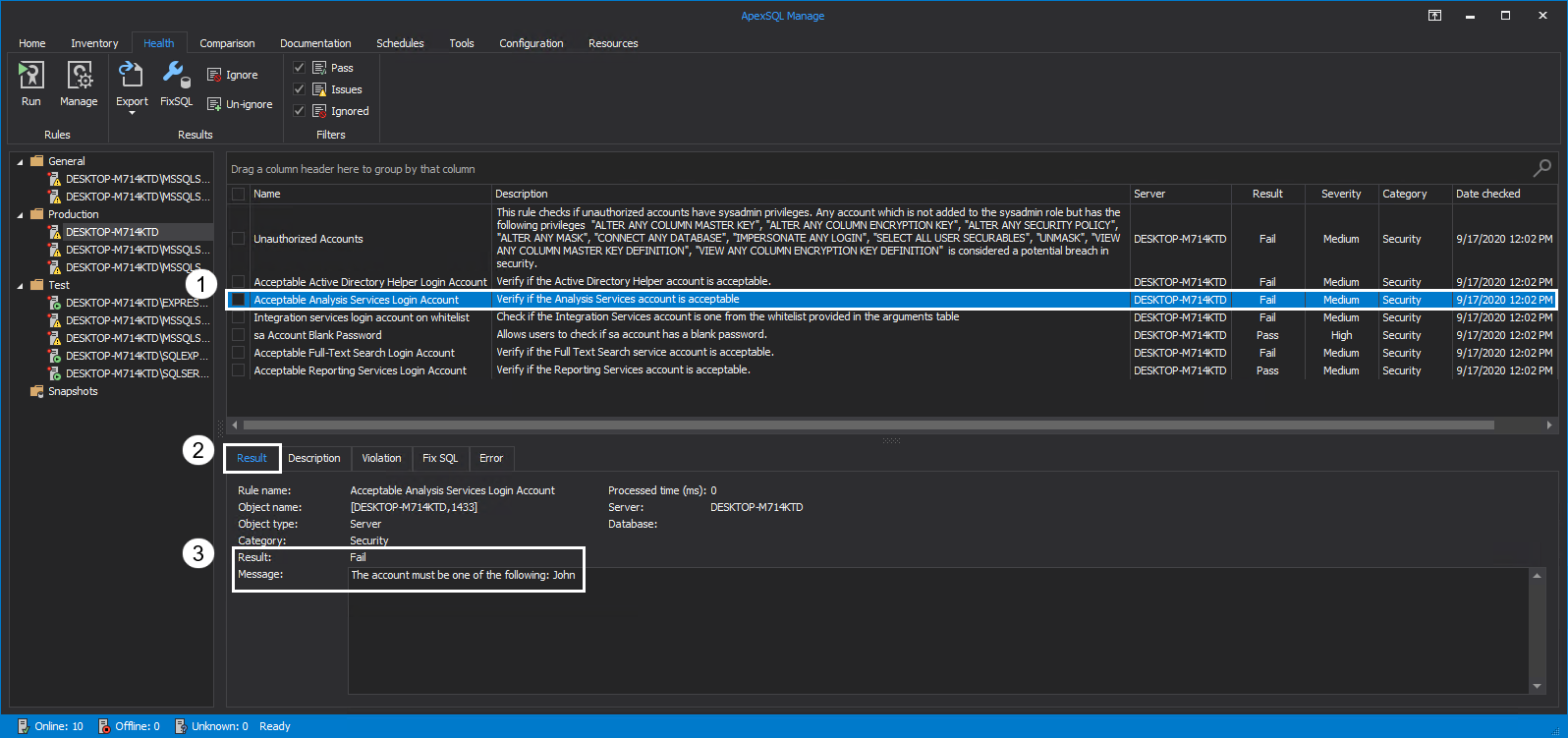Sort by the Server column header

coord(1180,195)
